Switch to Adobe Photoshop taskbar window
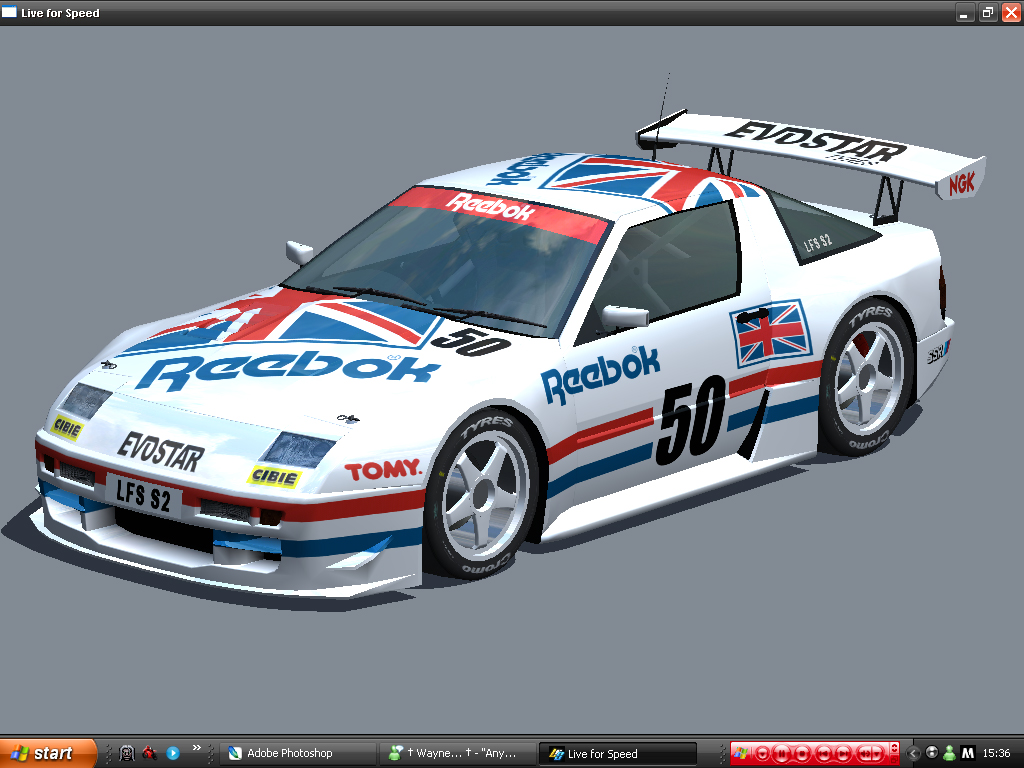 pos(298,753)
